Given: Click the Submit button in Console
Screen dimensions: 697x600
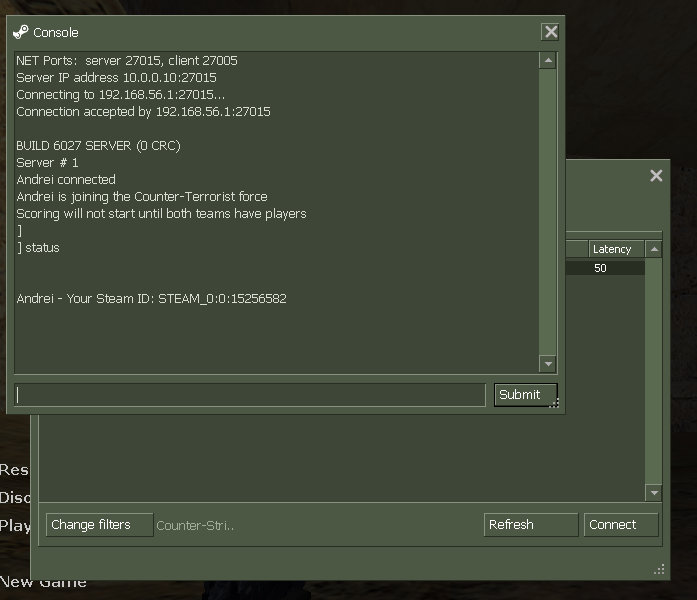Looking at the screenshot, I should [525, 395].
